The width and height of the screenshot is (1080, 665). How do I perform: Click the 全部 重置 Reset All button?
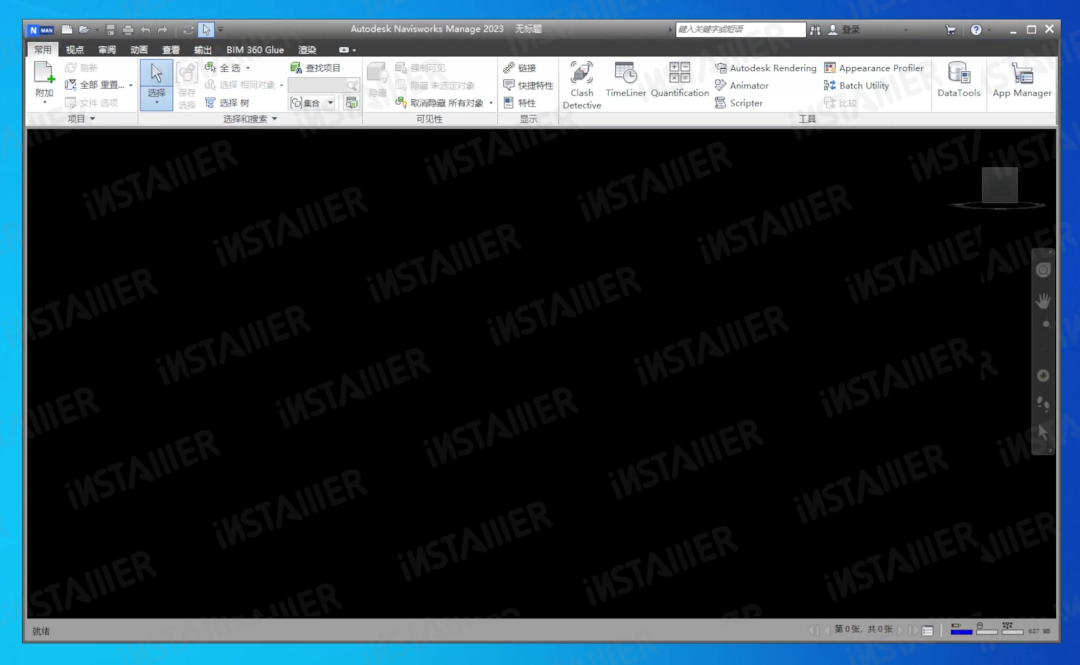click(x=95, y=85)
